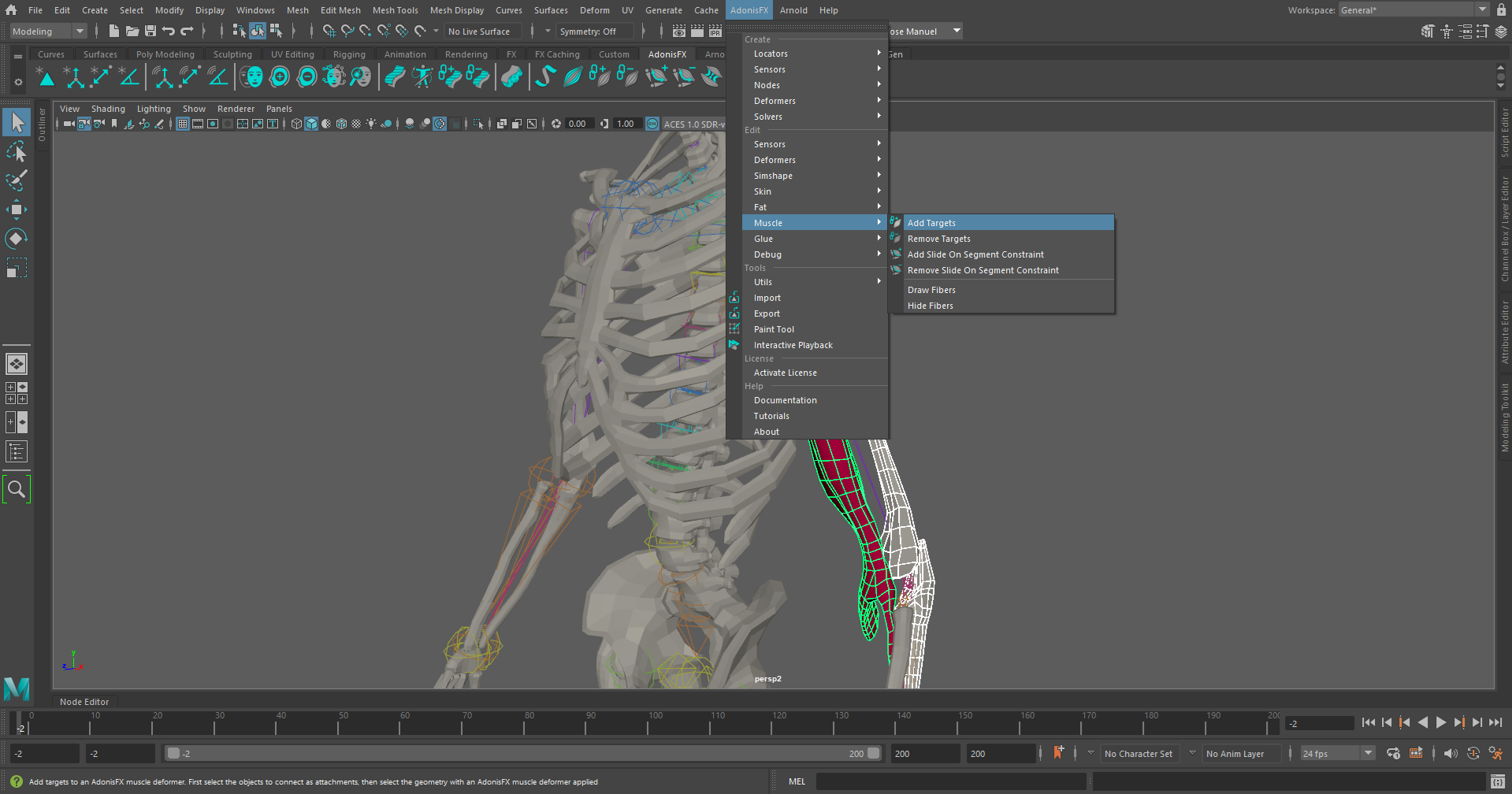The width and height of the screenshot is (1512, 794).
Task: Choose the Move tool
Action: point(17,210)
